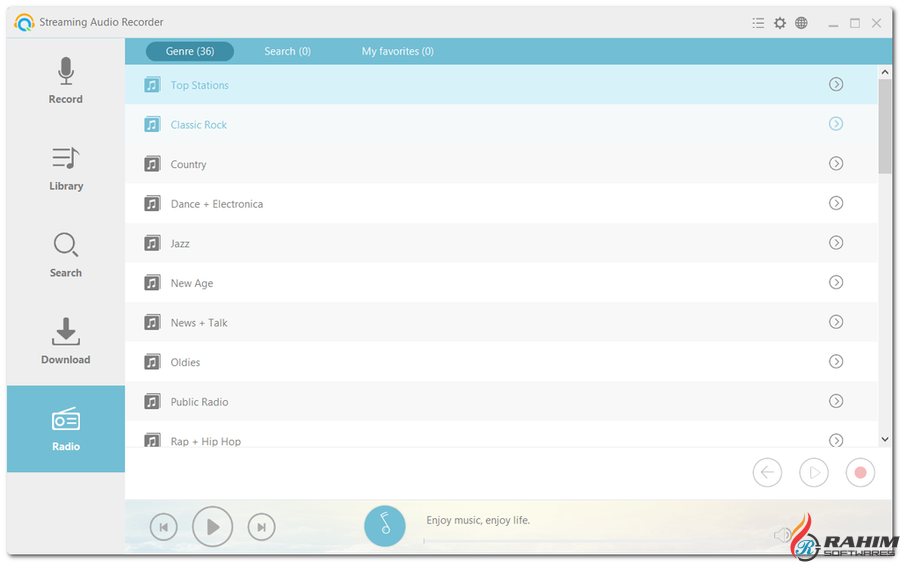Expand Top Stations with its arrow

pos(836,84)
